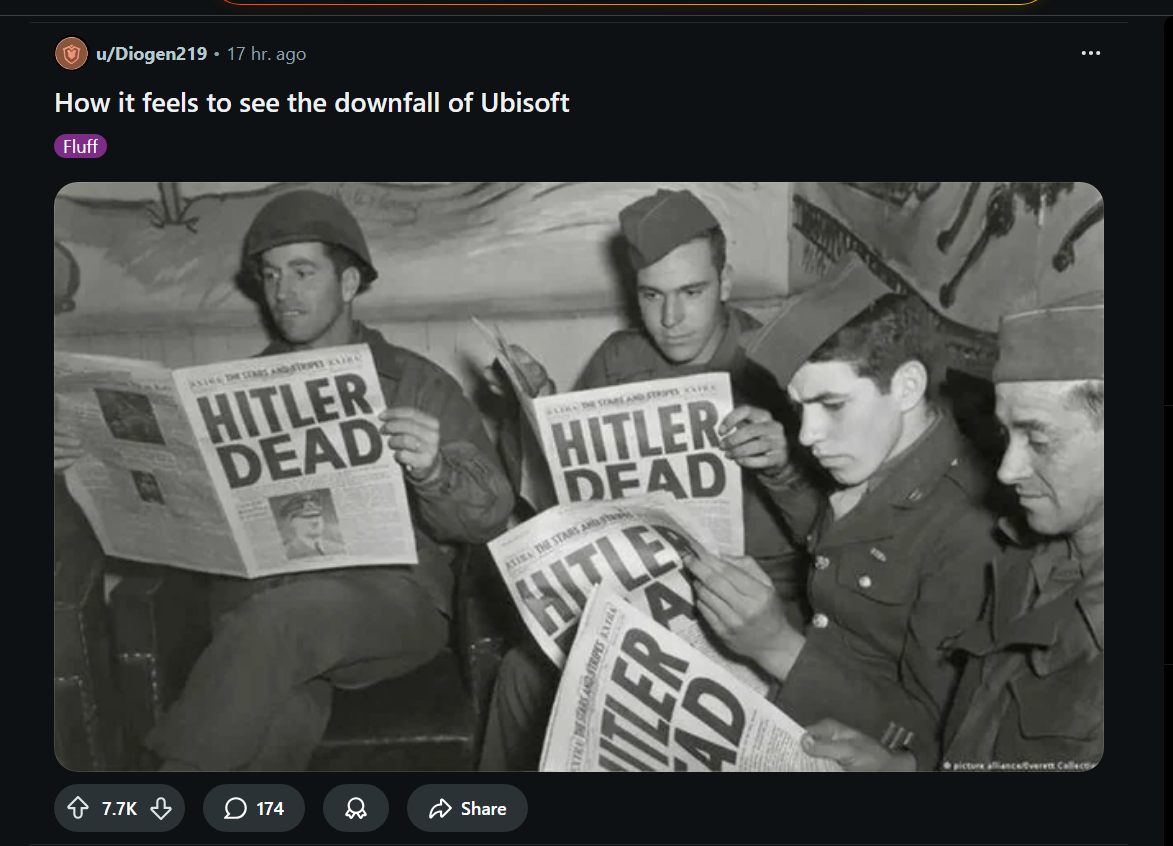Visit the u/Diogen219 profile link

pos(151,54)
